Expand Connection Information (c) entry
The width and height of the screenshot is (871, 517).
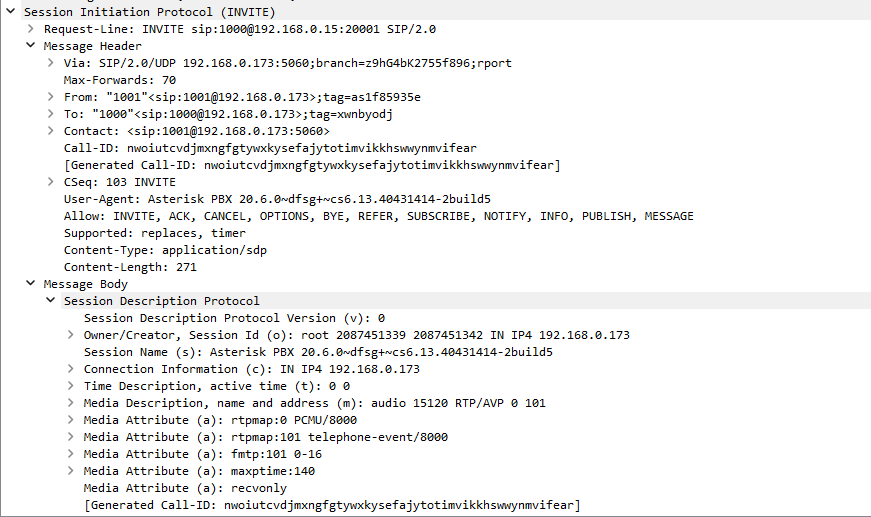71,368
